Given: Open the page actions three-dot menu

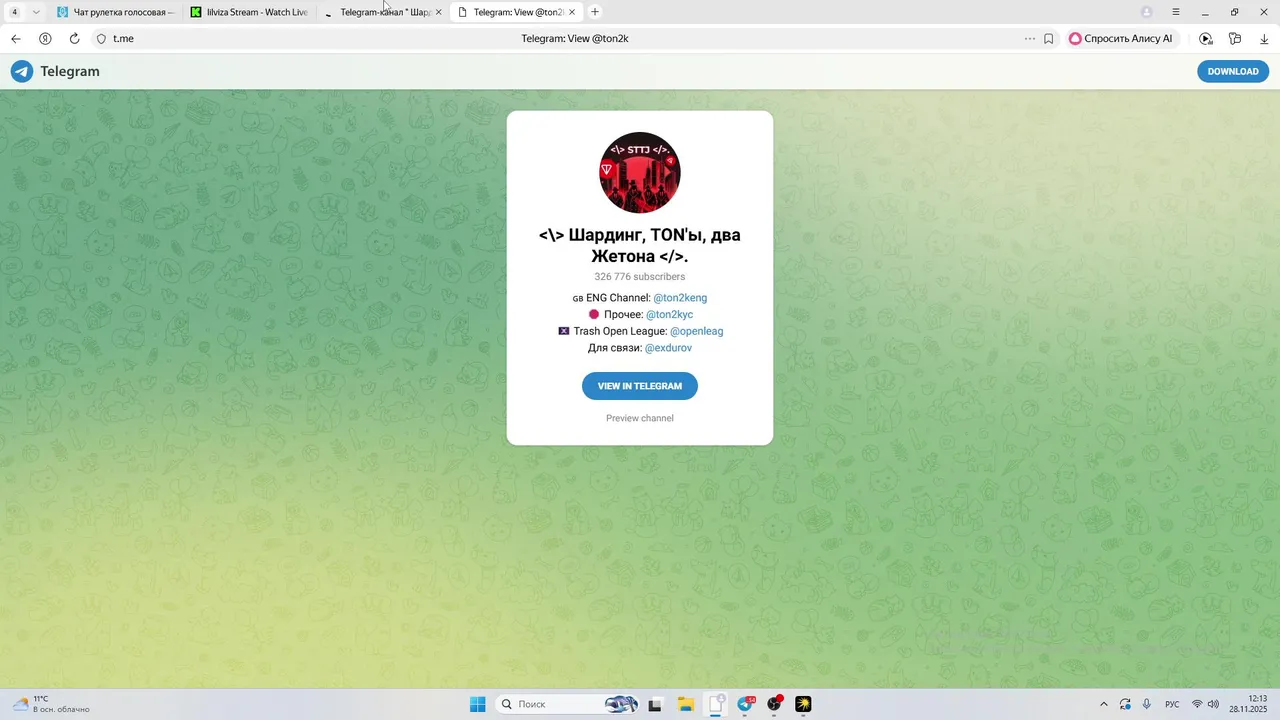Looking at the screenshot, I should (1030, 39).
